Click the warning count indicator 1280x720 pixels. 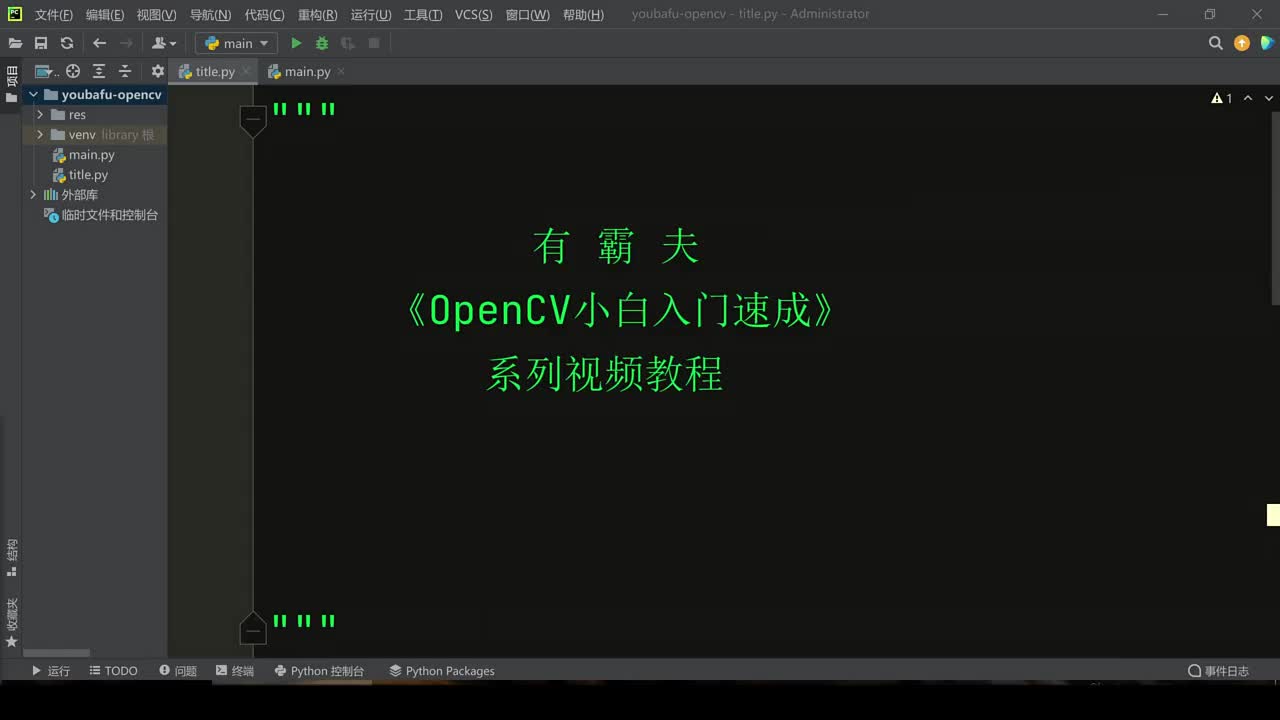pyautogui.click(x=1222, y=98)
